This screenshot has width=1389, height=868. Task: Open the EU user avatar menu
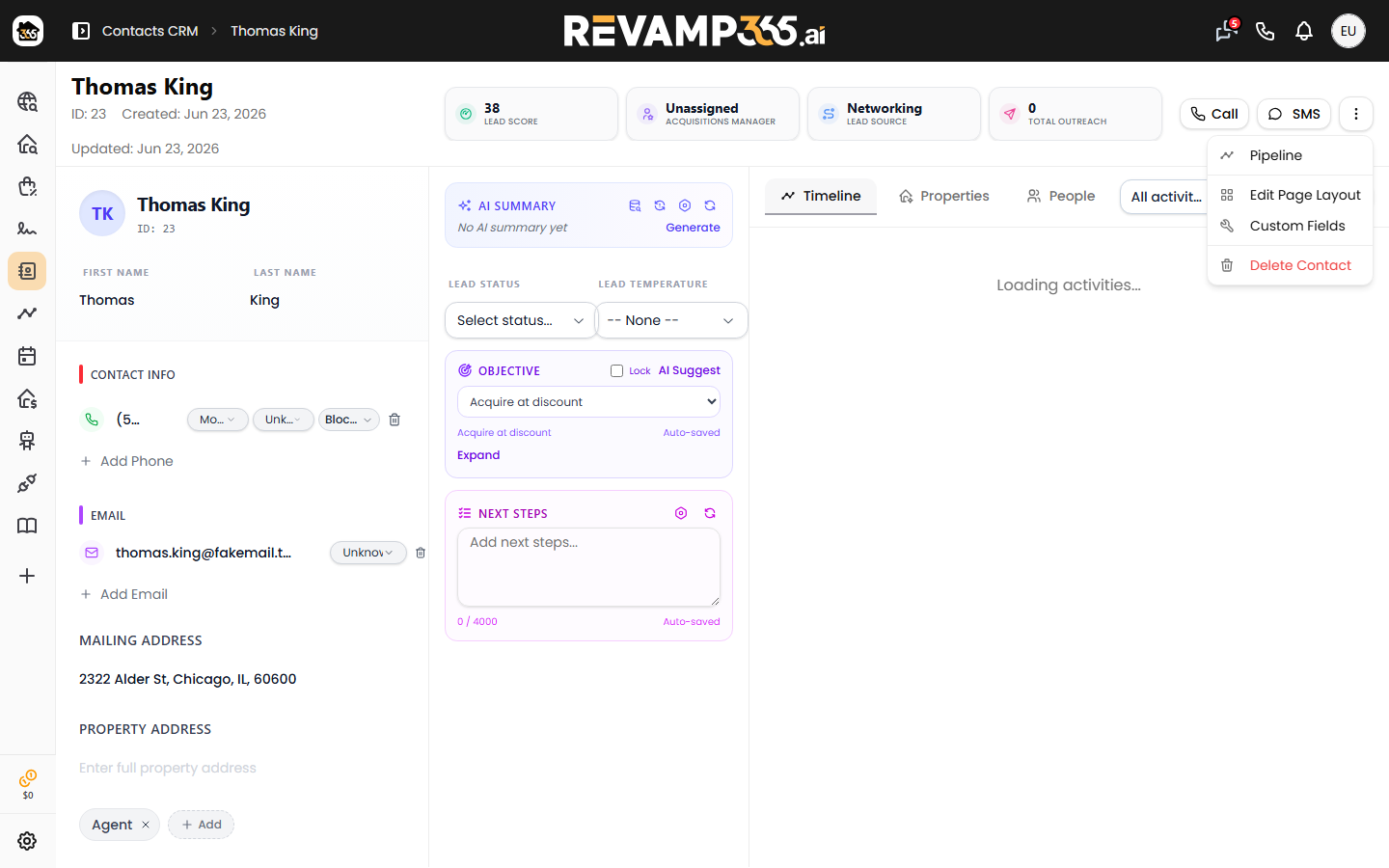pyautogui.click(x=1348, y=31)
